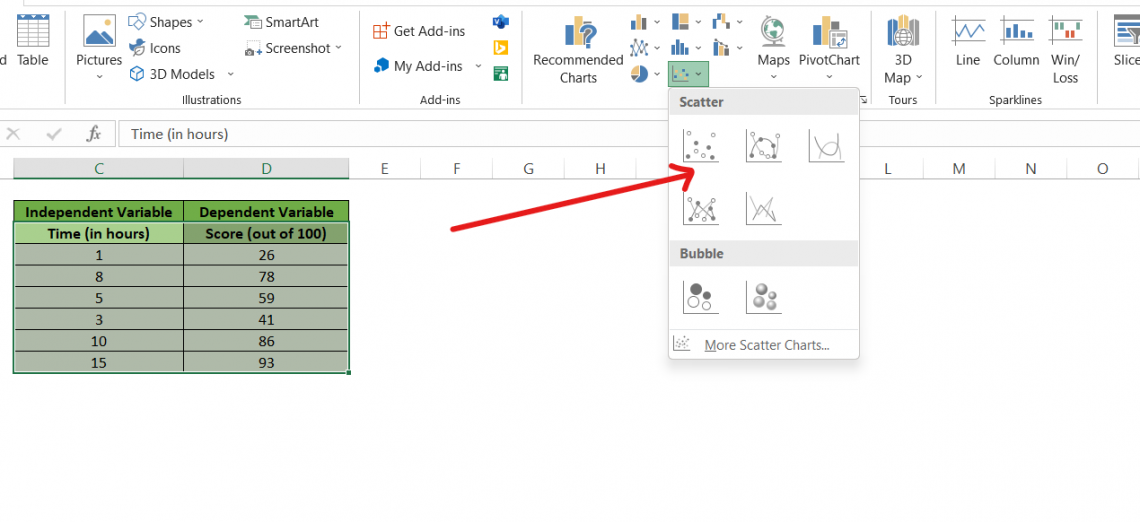Insert a 3-D Bubble chart
Screen dimensions: 1140x522
pyautogui.click(x=763, y=297)
